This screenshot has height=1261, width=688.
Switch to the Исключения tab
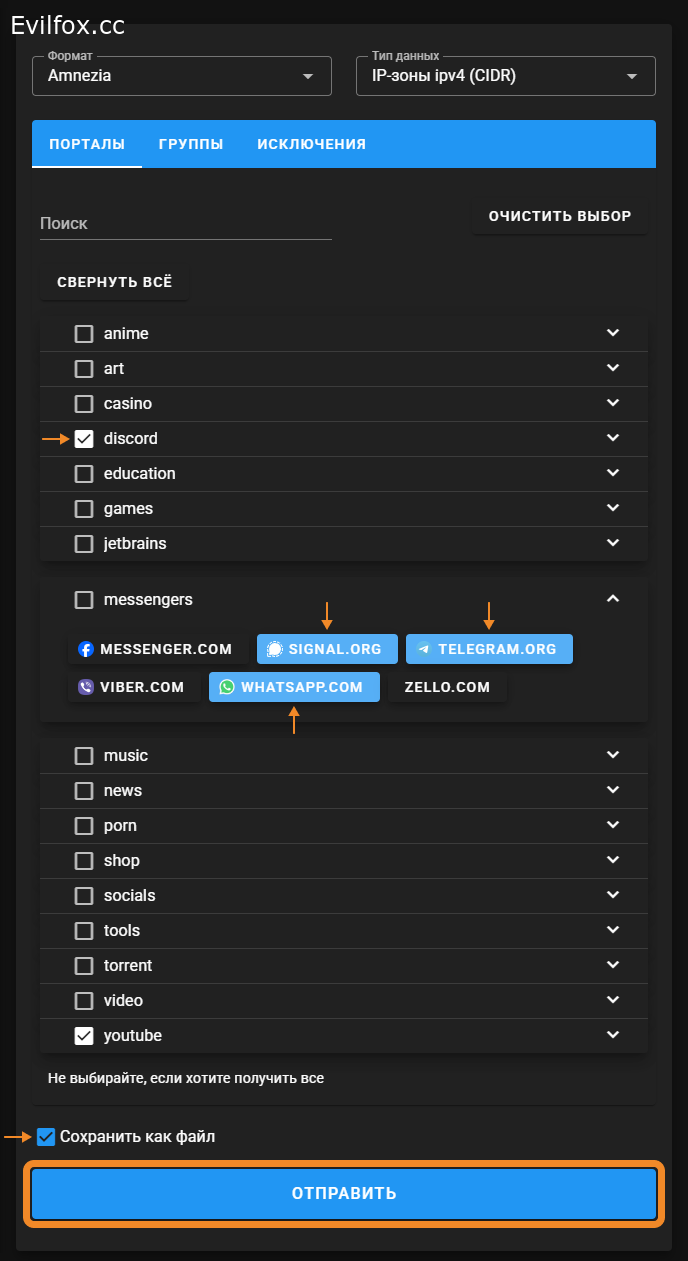tap(311, 144)
